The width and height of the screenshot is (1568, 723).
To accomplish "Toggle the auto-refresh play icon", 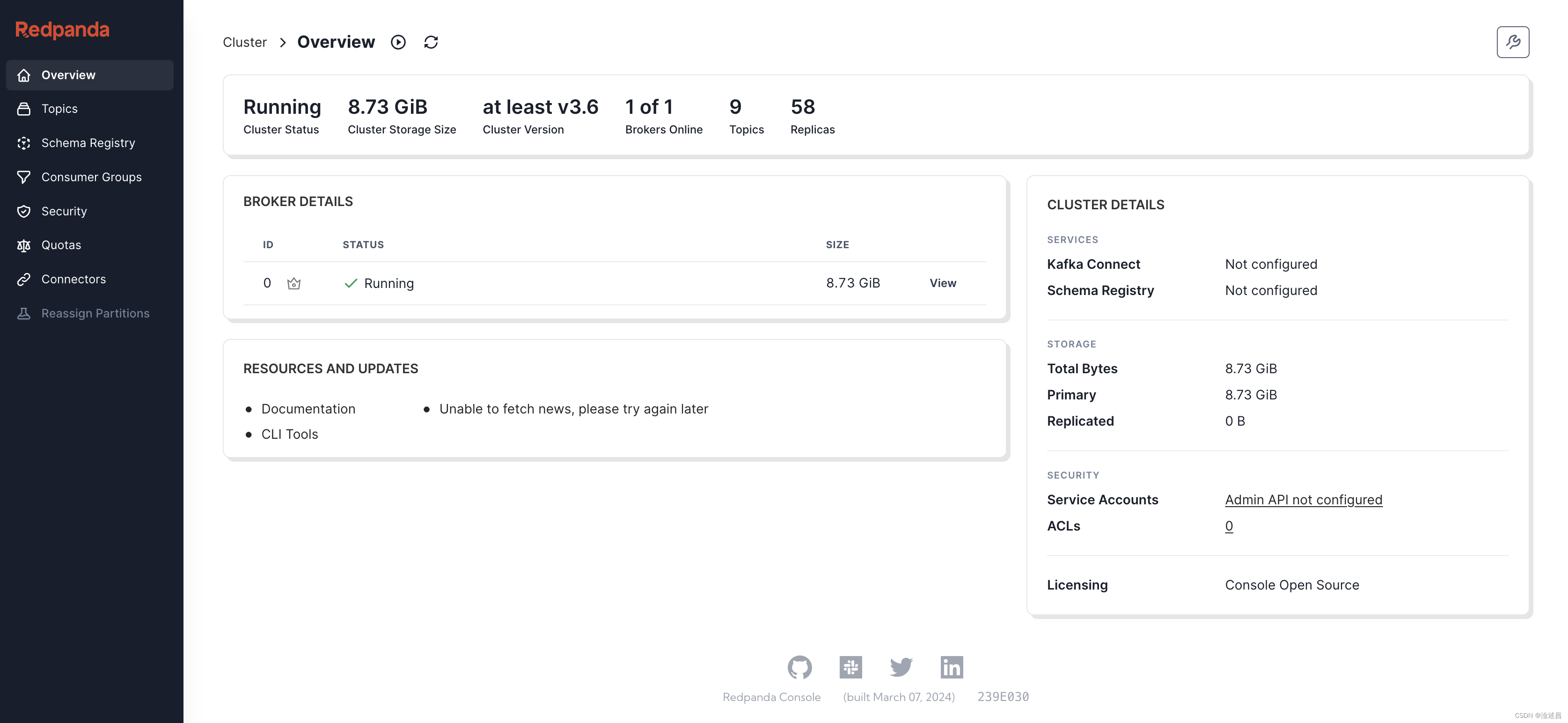I will click(x=398, y=42).
